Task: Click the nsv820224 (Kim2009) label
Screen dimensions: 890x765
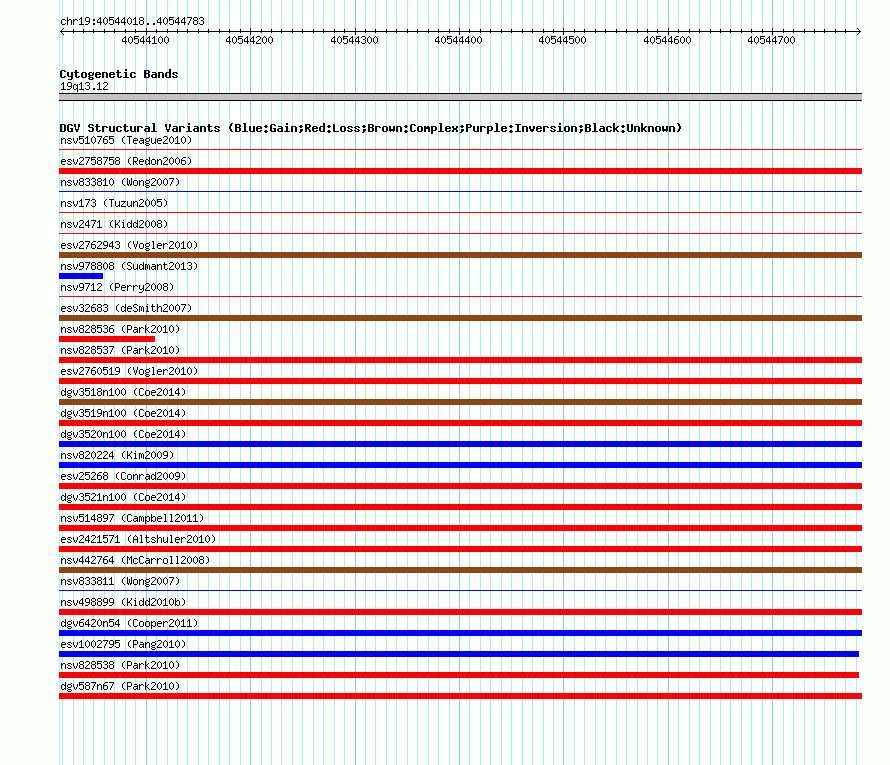Action: pyautogui.click(x=117, y=455)
